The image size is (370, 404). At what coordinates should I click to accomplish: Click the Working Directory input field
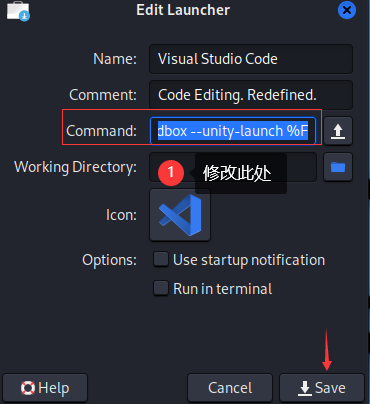pyautogui.click(x=233, y=167)
